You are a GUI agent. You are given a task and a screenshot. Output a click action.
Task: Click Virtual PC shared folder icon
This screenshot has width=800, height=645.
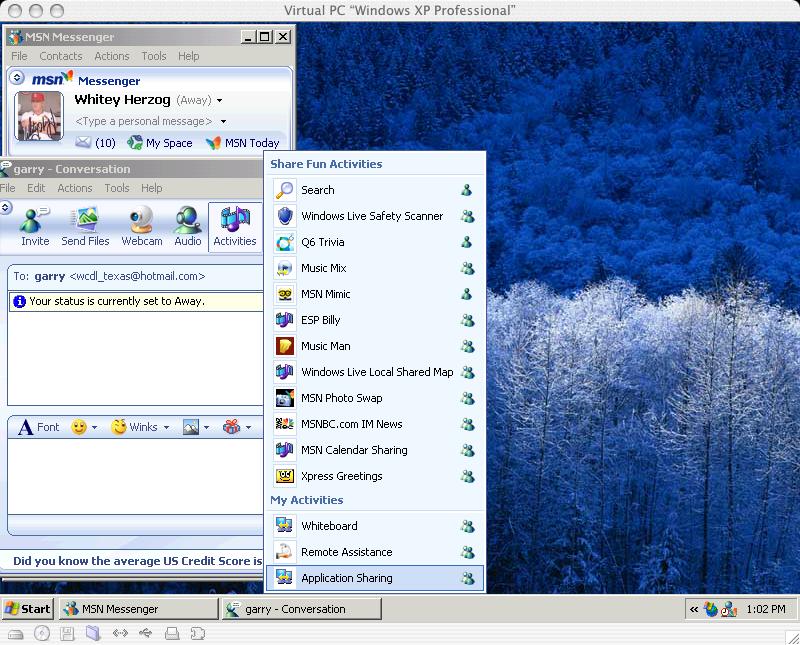tap(93, 634)
